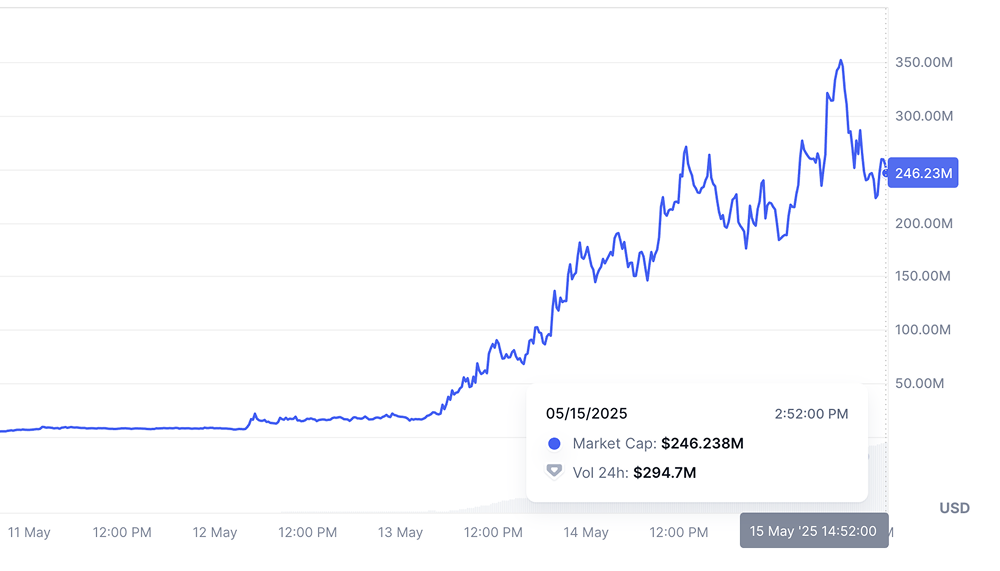Click the Vol 24h value $294.7M
Viewport: 1000px width, 571px height.
664,472
